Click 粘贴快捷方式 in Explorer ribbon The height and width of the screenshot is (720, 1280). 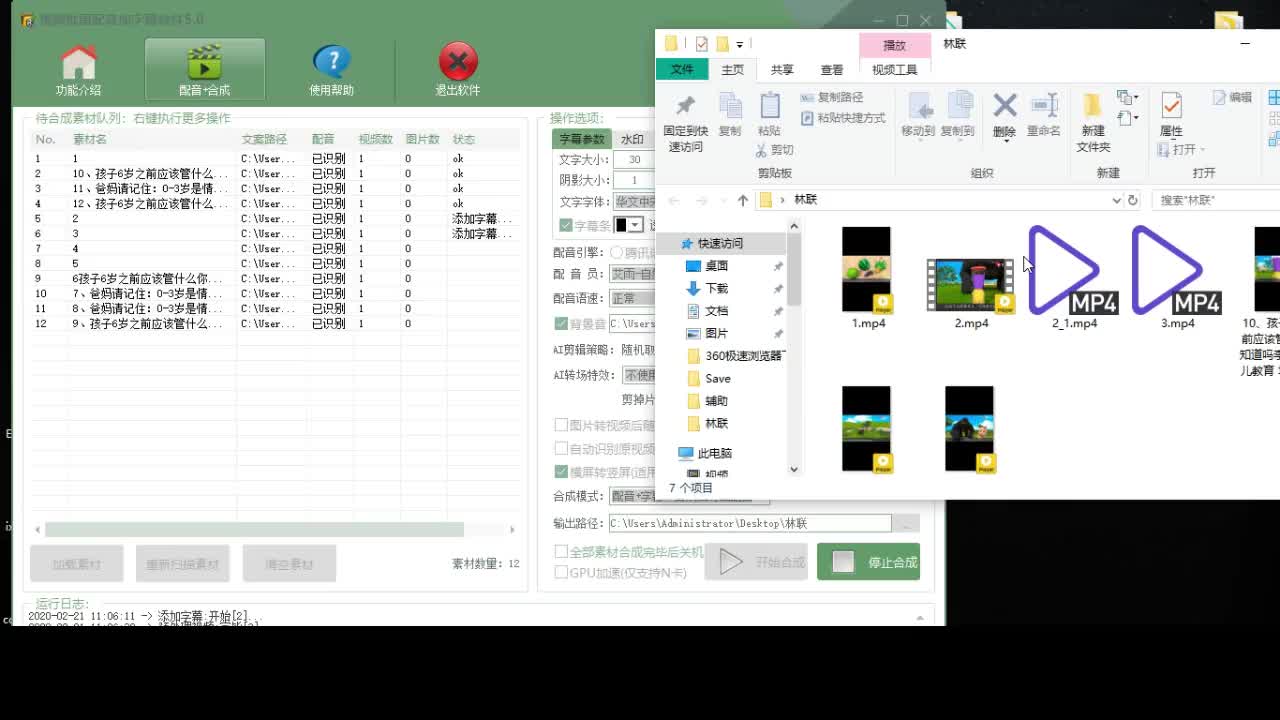pos(843,118)
